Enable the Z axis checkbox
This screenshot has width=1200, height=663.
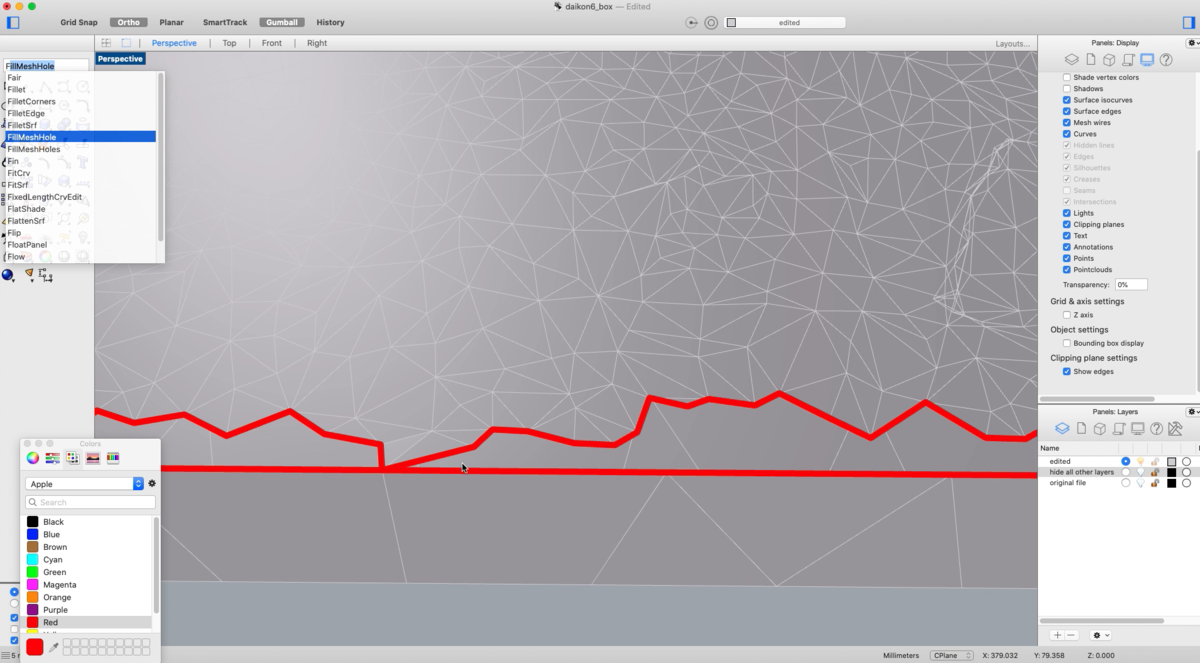(x=1067, y=315)
